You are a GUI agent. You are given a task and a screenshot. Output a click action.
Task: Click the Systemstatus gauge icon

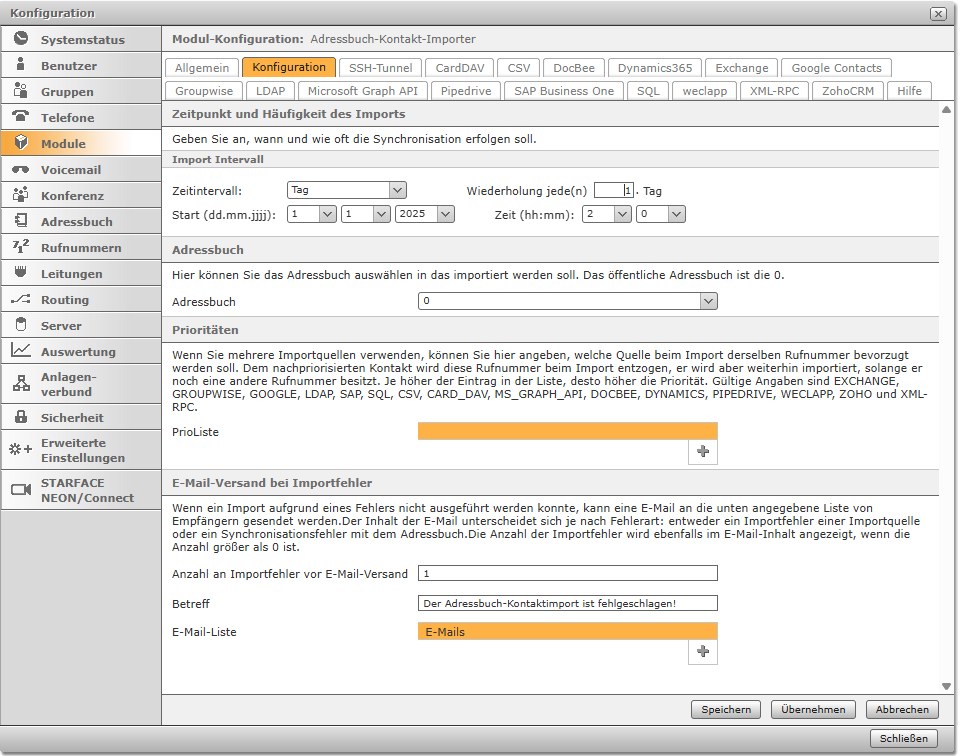(x=20, y=39)
